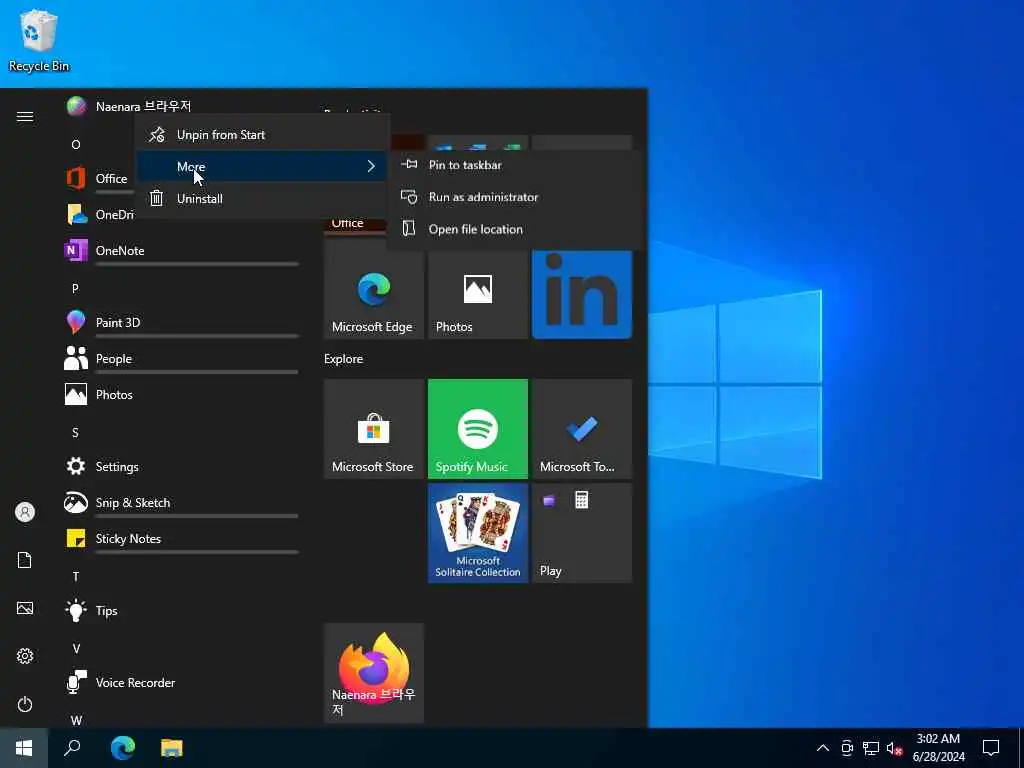Click the Windows Start button
This screenshot has width=1024, height=768.
point(24,748)
